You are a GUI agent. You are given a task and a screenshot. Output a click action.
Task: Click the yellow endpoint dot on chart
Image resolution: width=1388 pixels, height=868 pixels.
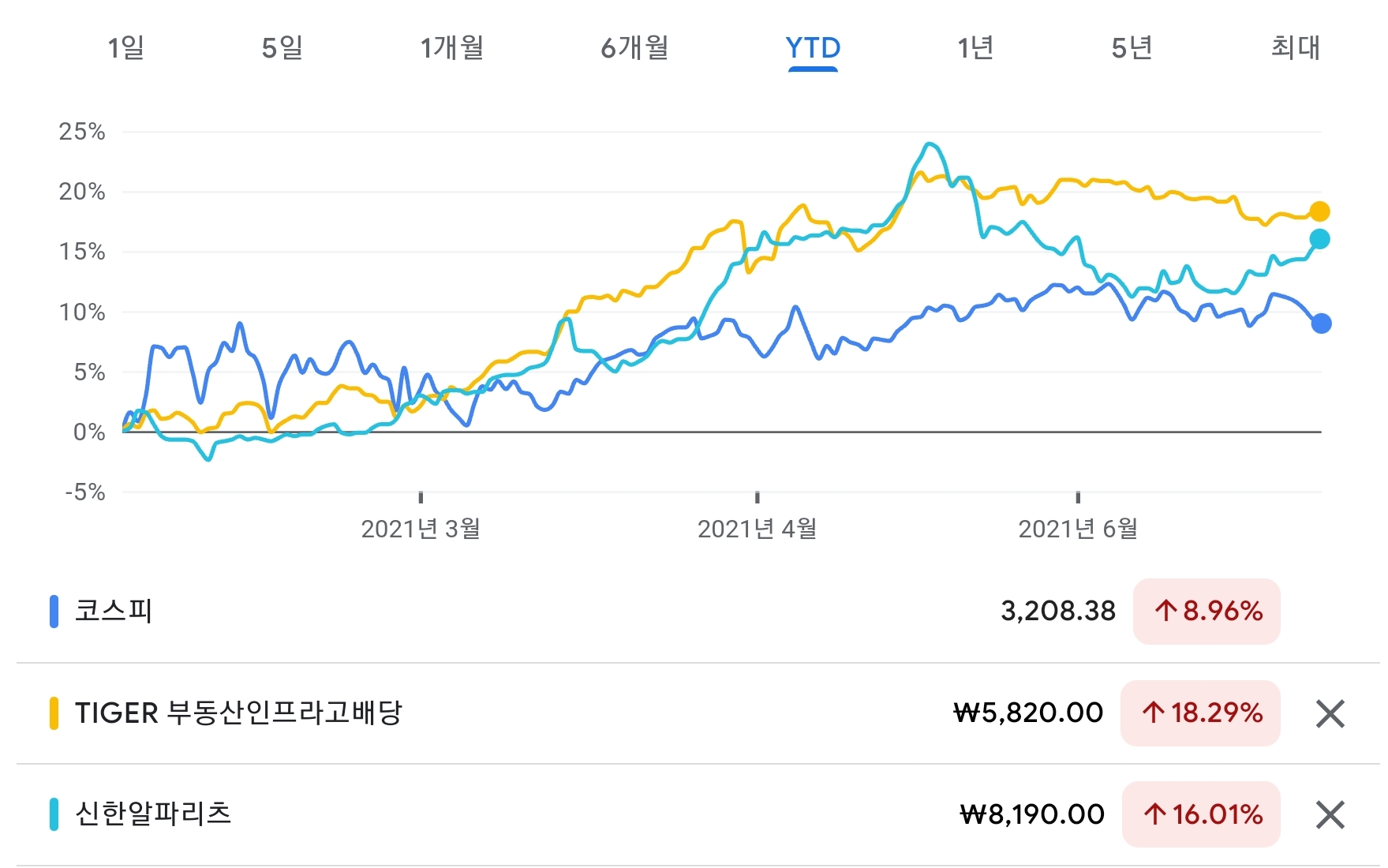pyautogui.click(x=1319, y=211)
